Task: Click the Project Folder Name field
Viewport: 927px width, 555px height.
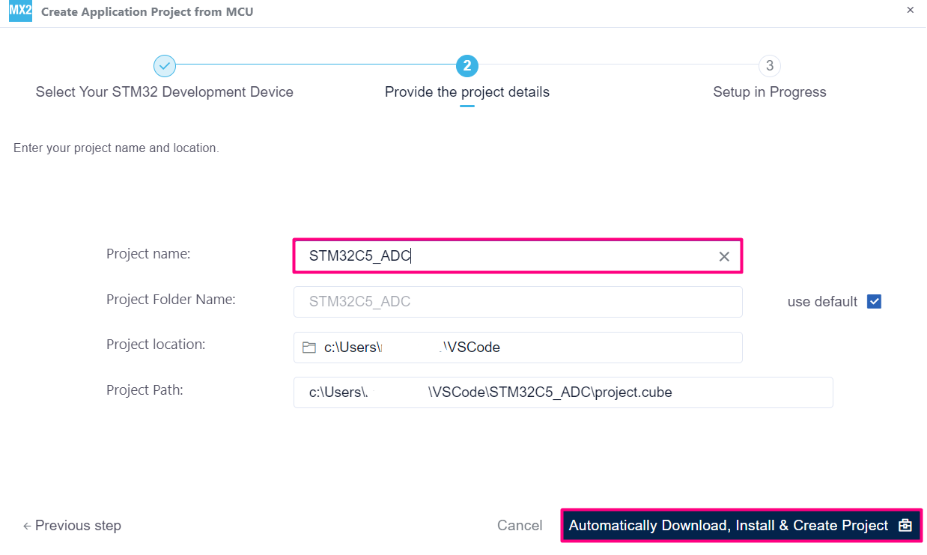Action: click(x=517, y=302)
